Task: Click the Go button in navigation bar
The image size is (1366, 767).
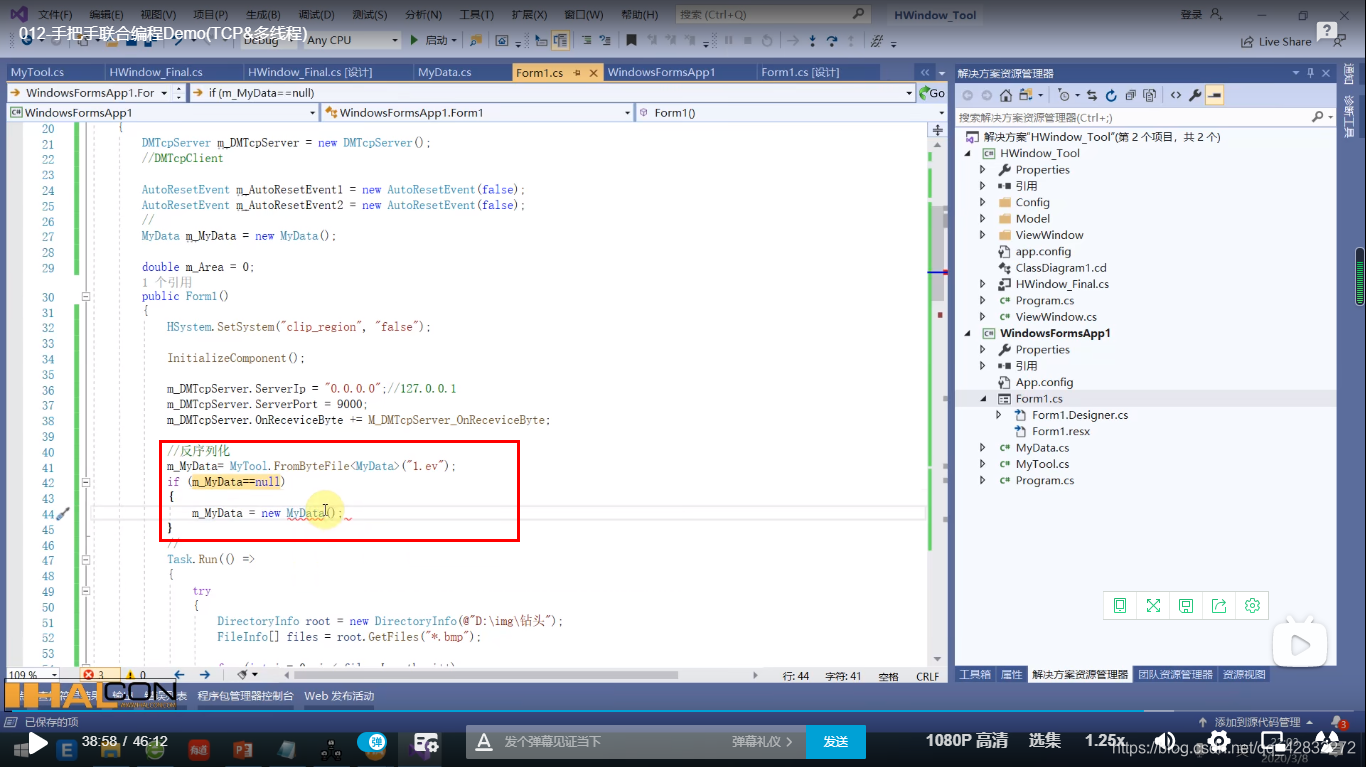Action: coord(931,93)
